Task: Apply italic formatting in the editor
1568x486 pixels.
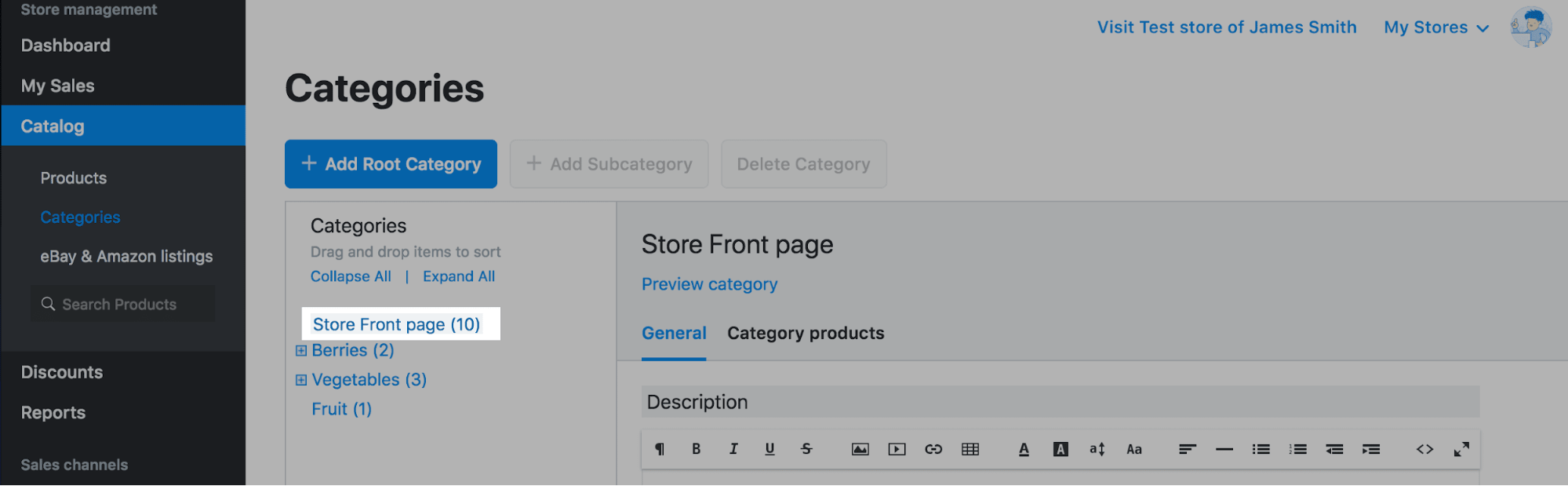Action: pos(733,449)
